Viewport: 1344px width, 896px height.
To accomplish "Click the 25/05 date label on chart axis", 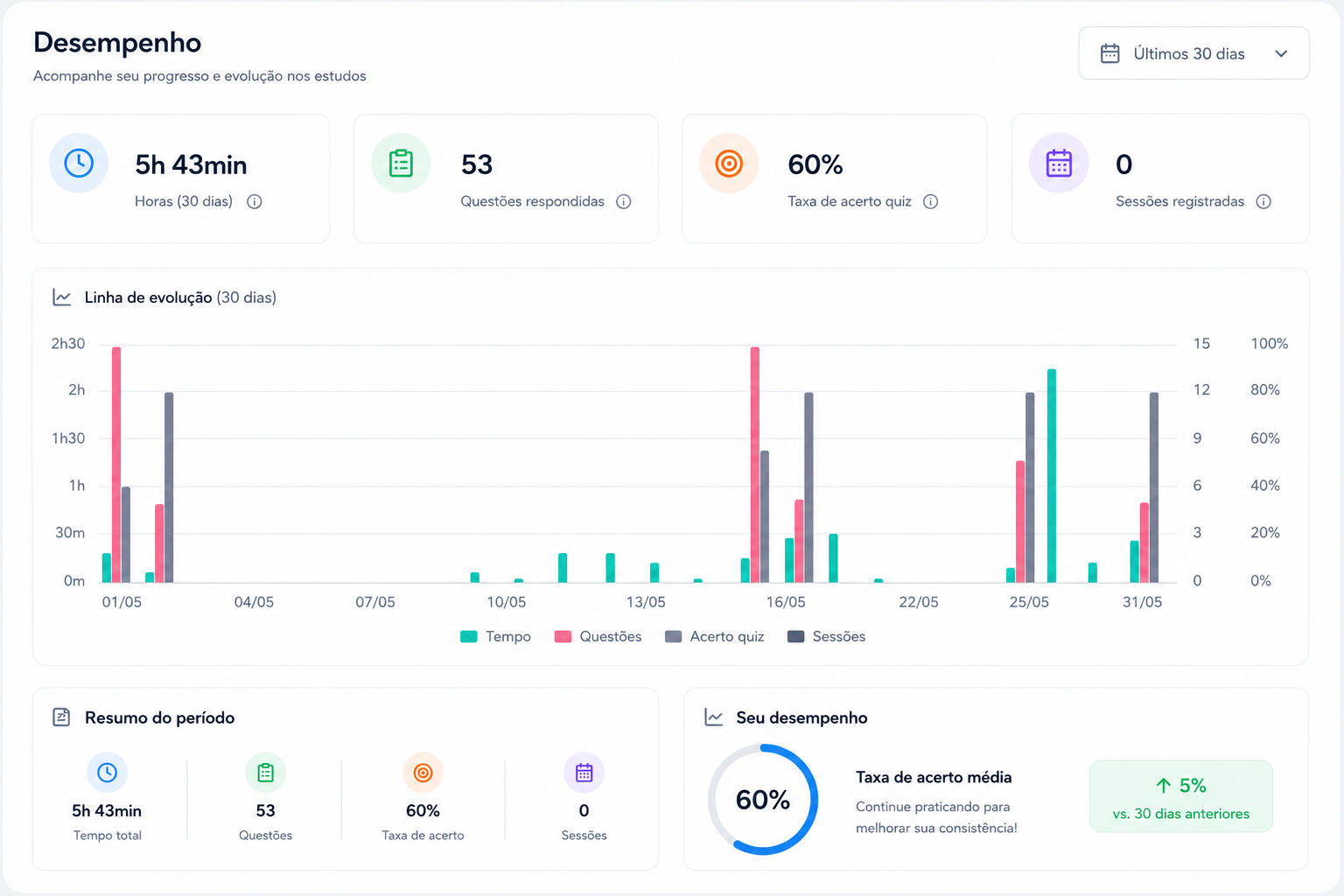I will click(x=1029, y=602).
